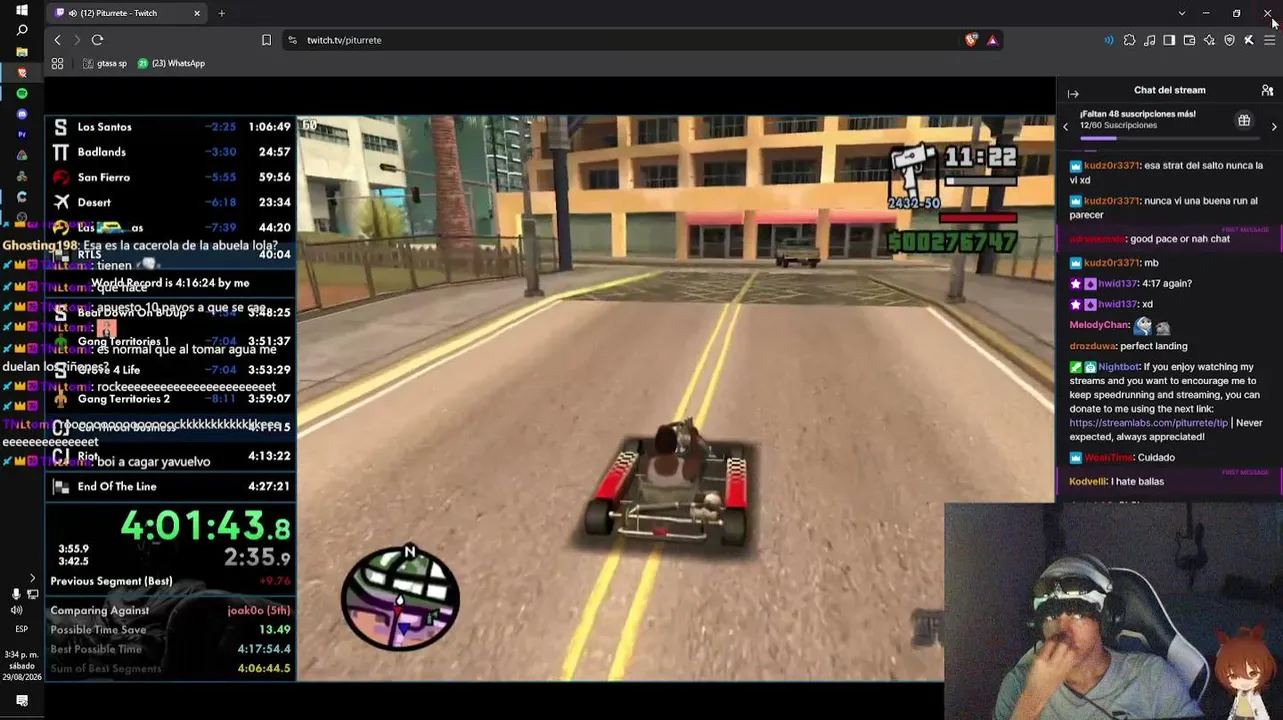The height and width of the screenshot is (720, 1283).
Task: Open the Brave Shields lion icon
Action: point(971,40)
